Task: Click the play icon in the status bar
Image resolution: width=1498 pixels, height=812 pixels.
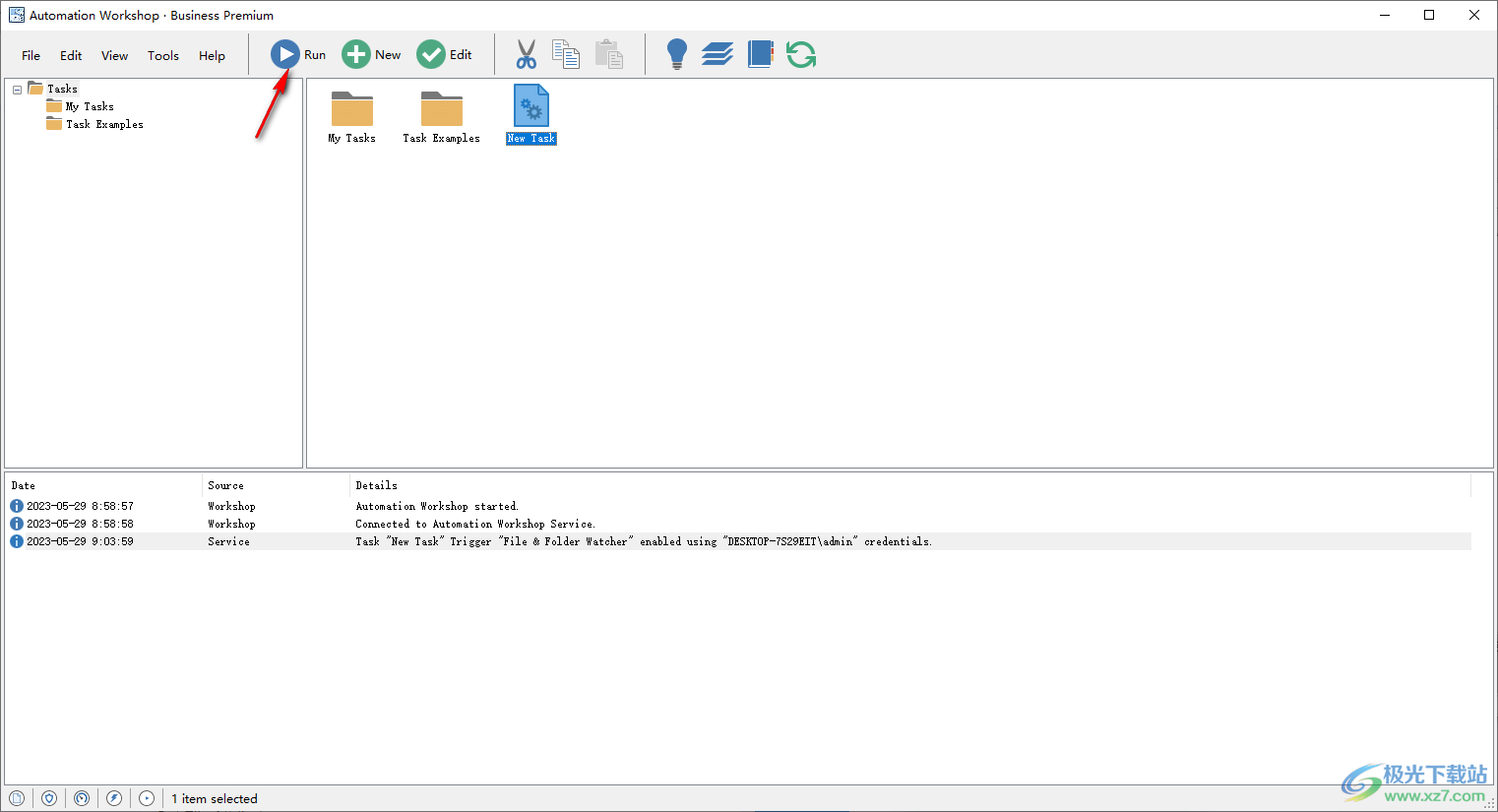Action: point(147,798)
